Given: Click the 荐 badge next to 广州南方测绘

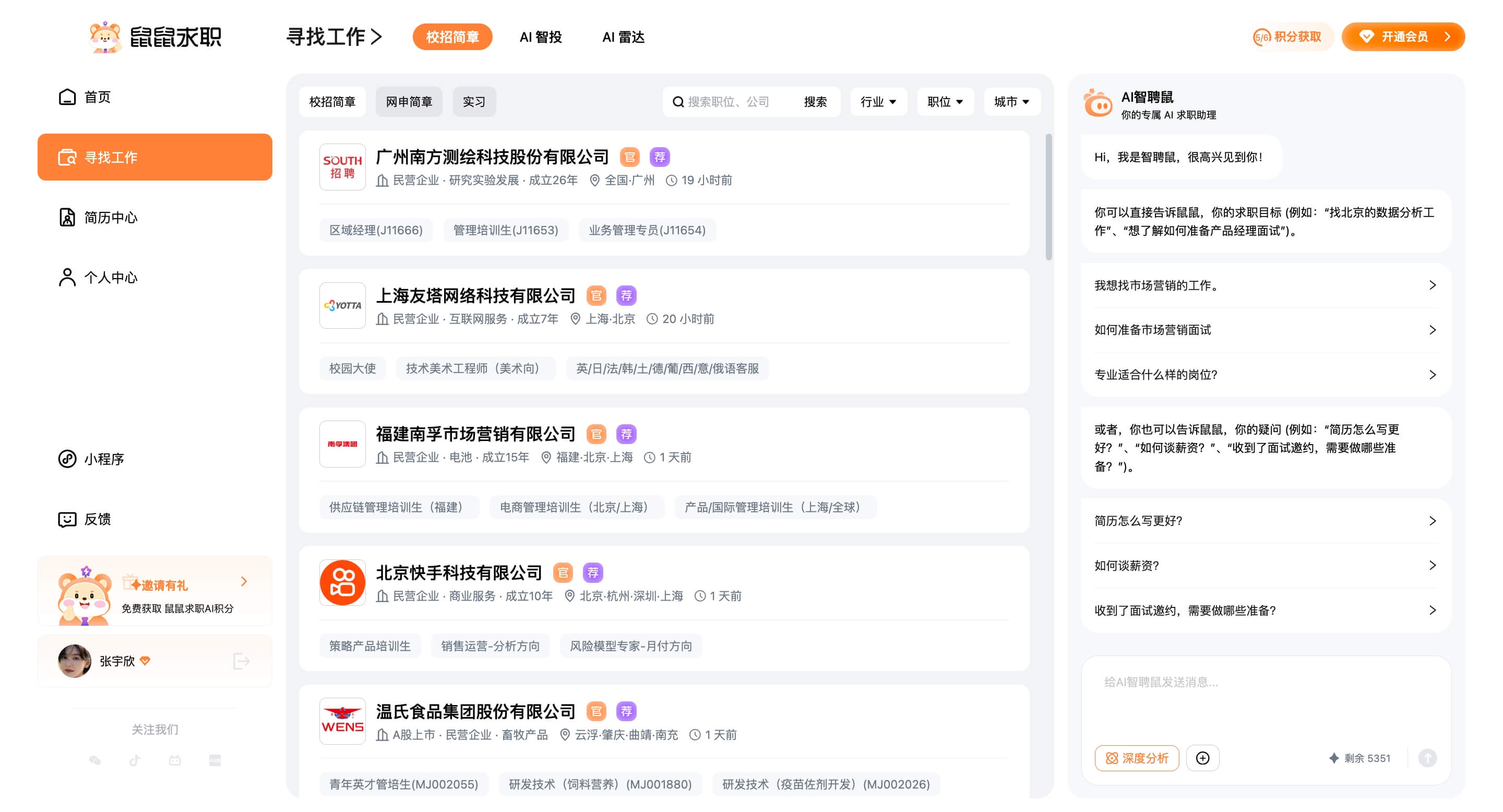Looking at the screenshot, I should coord(659,157).
